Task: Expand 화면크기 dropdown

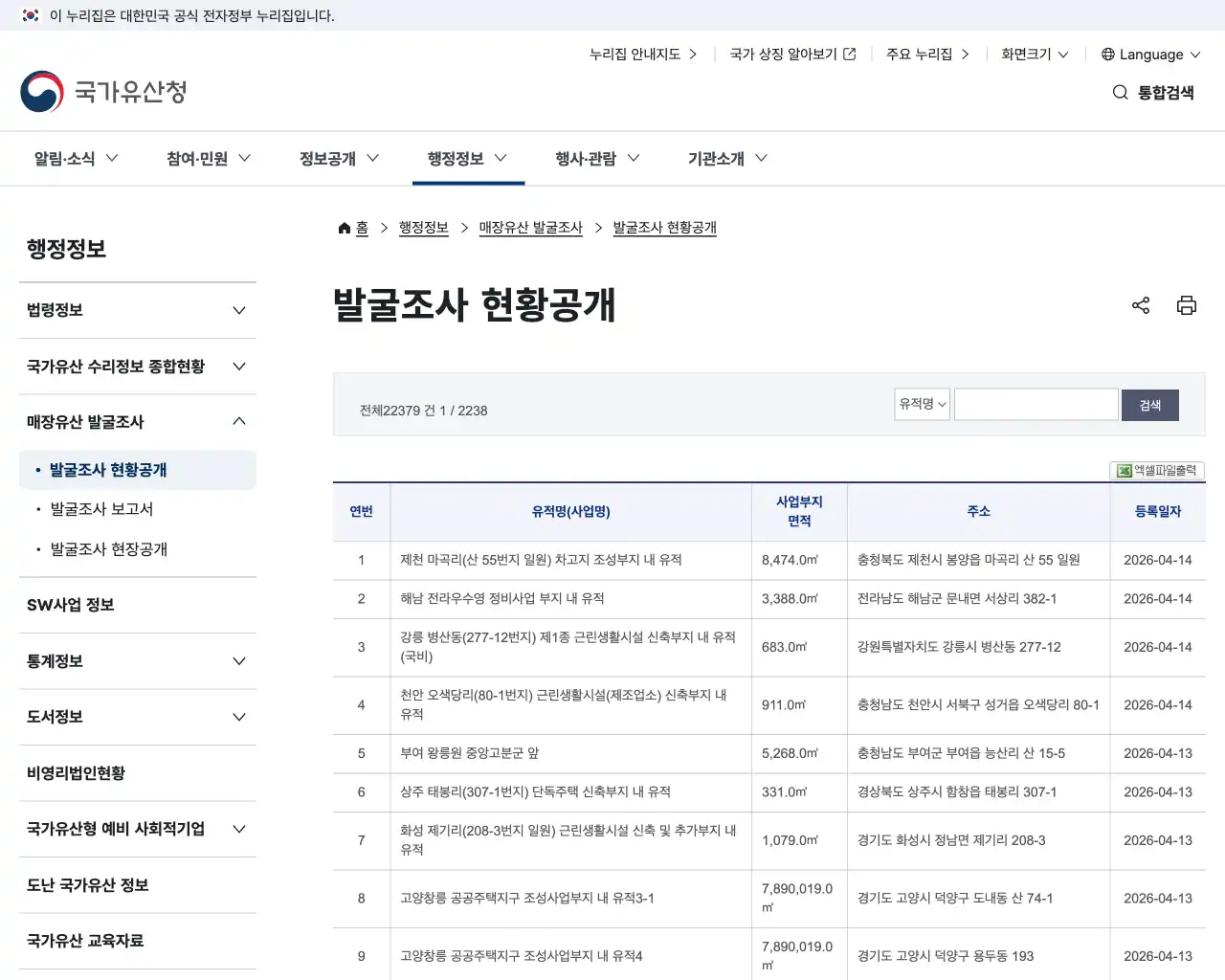Action: click(1035, 55)
